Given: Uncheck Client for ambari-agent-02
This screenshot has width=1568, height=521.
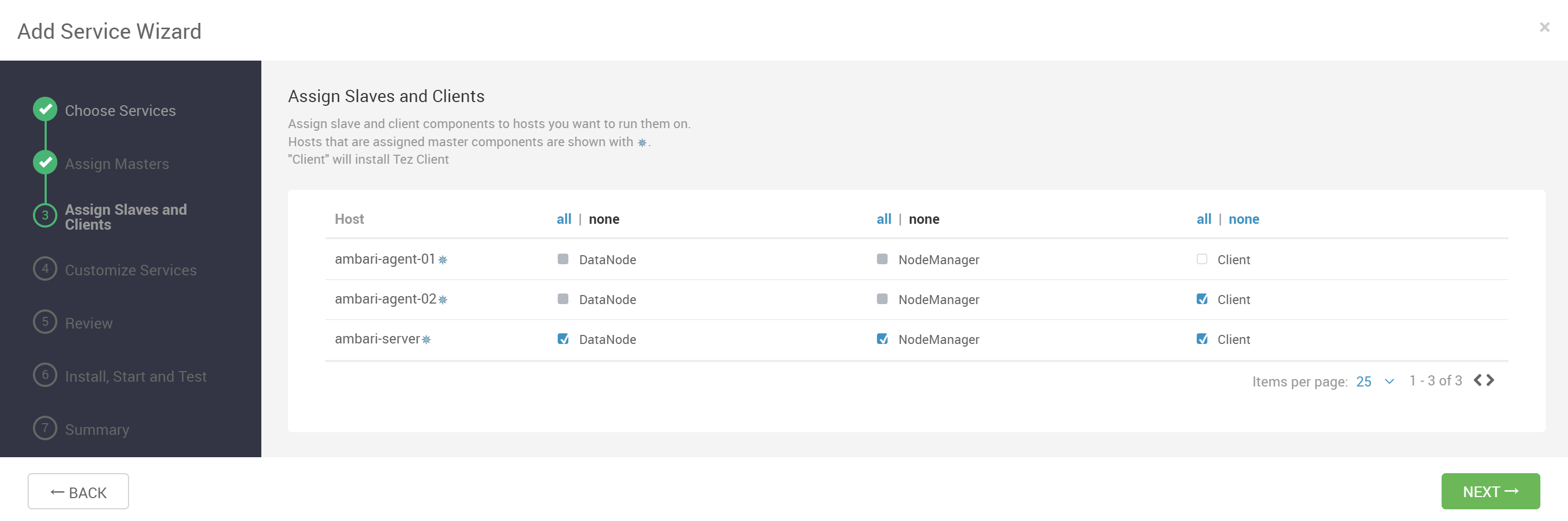Looking at the screenshot, I should click(1201, 299).
